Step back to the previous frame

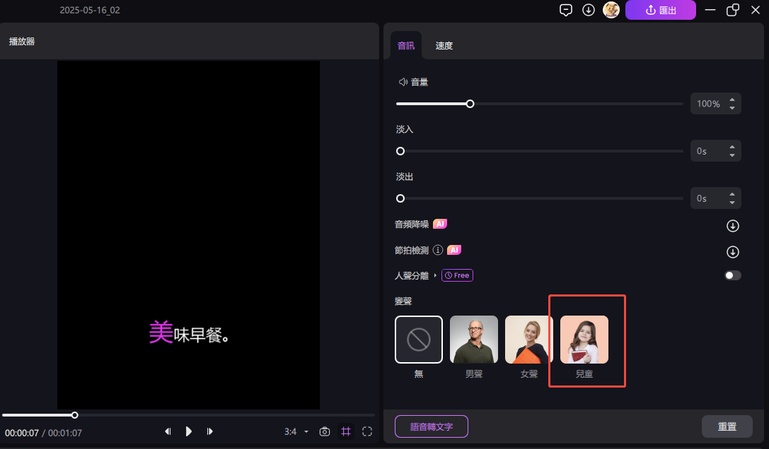point(168,431)
